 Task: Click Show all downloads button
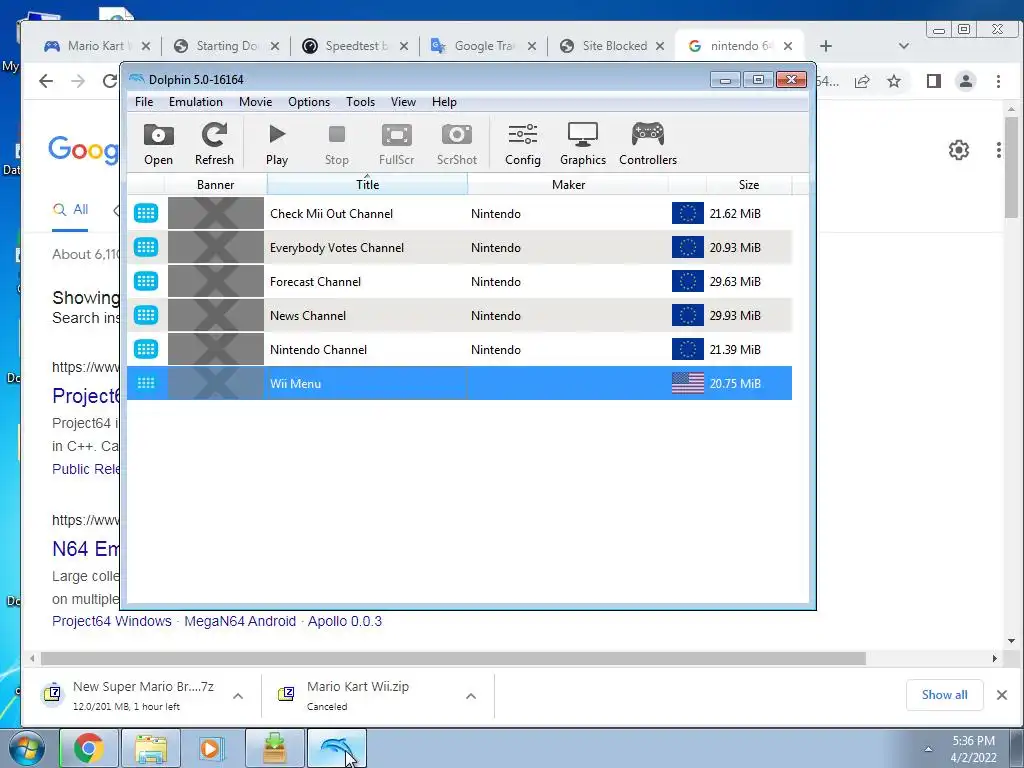coord(944,695)
